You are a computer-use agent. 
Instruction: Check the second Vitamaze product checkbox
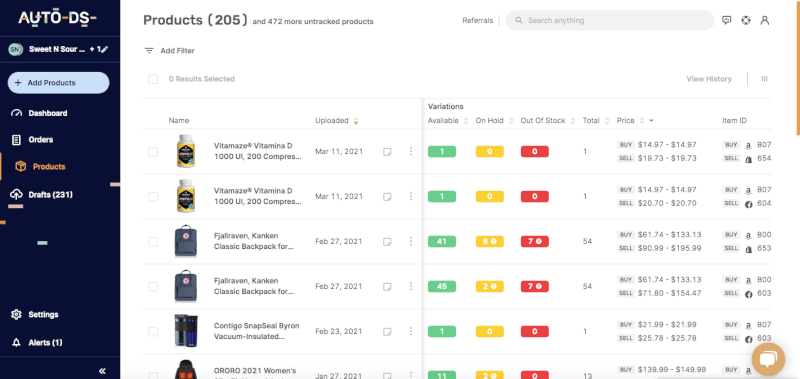(153, 196)
